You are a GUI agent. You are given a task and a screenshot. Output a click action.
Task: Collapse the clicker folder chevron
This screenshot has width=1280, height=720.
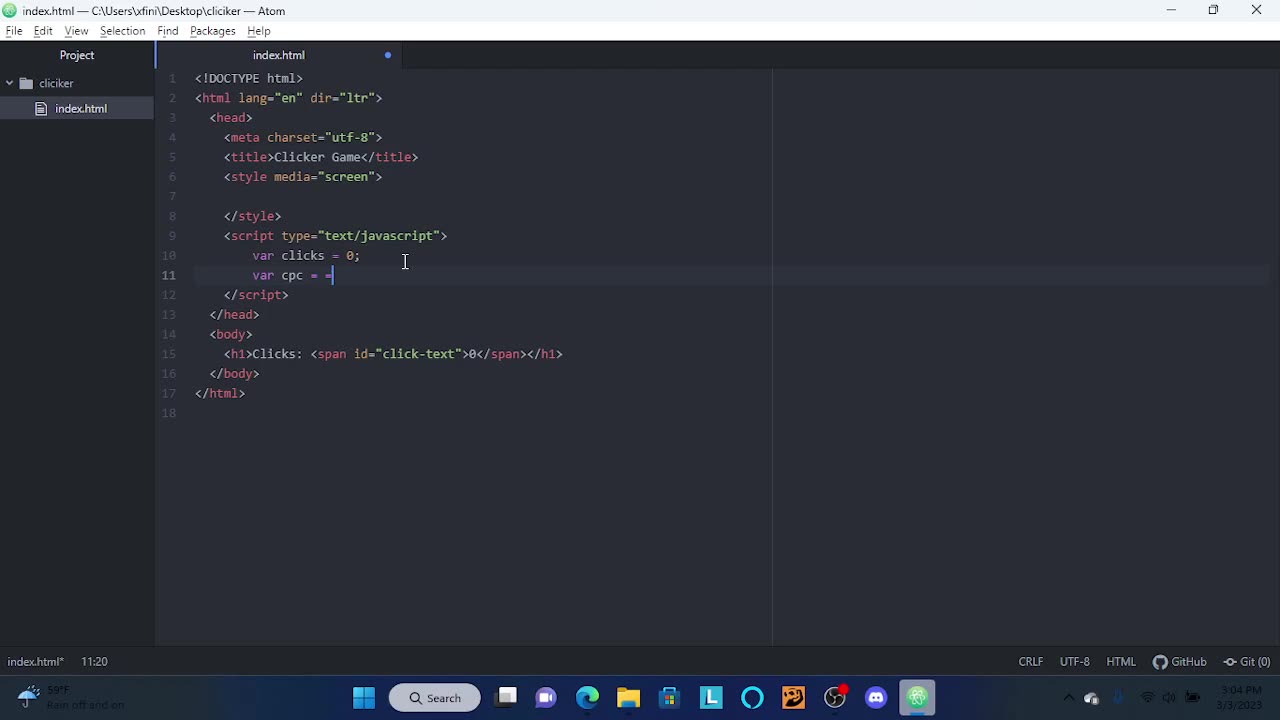click(x=9, y=84)
